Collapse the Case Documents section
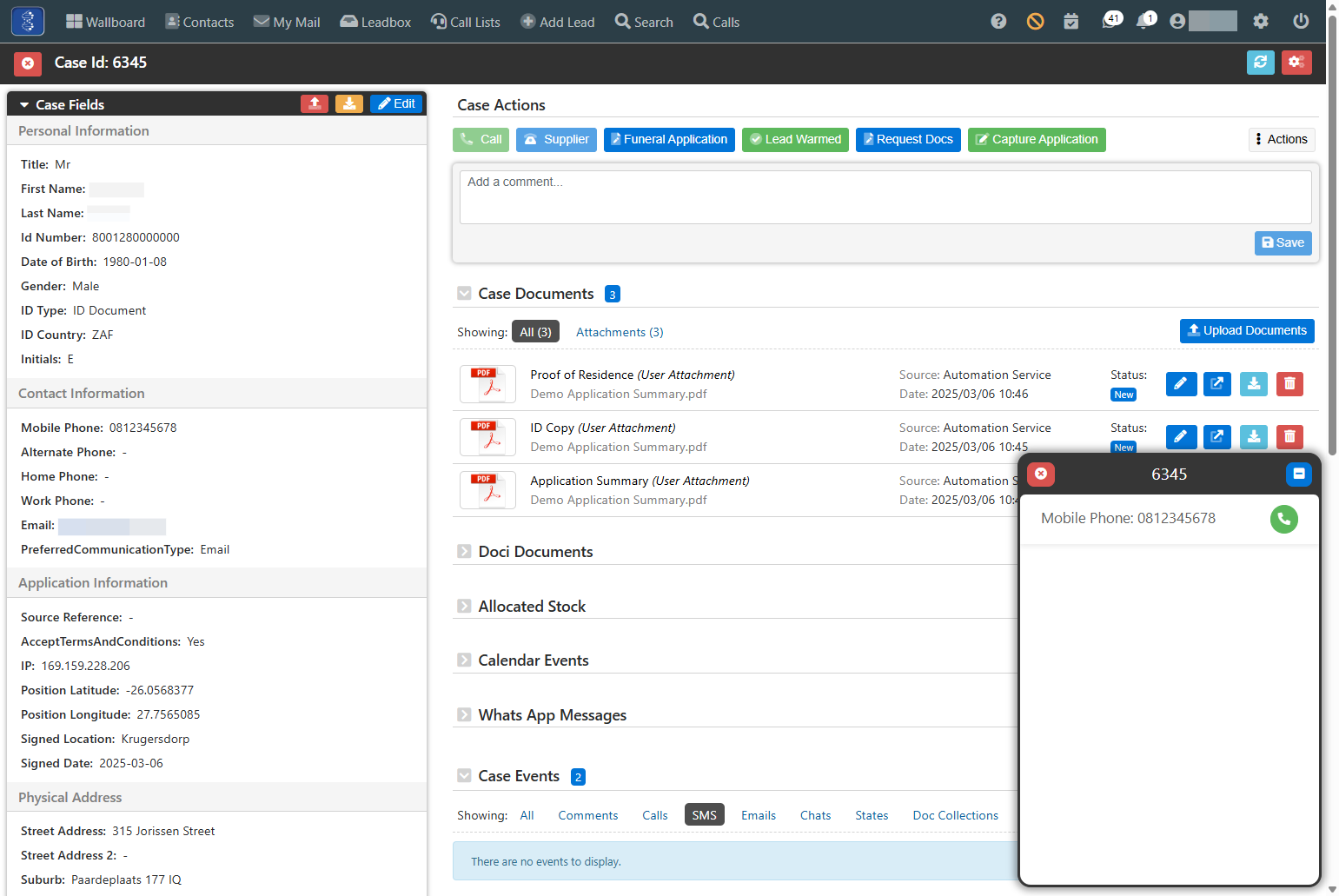The height and width of the screenshot is (896, 1339). (464, 294)
